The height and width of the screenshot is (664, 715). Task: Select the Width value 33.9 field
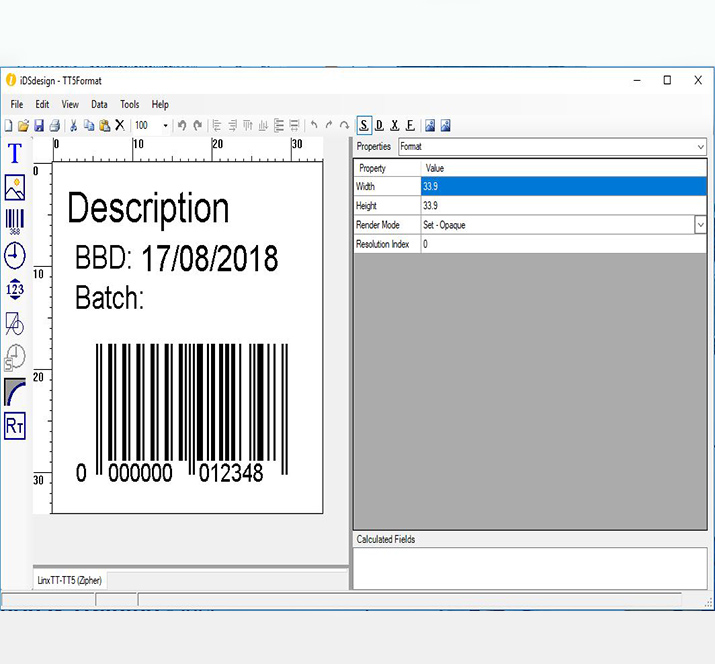click(x=564, y=187)
